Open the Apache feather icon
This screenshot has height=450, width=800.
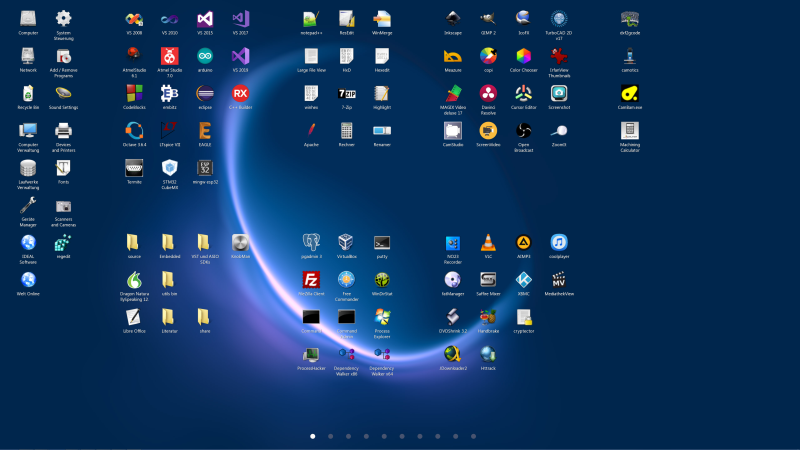[x=311, y=131]
